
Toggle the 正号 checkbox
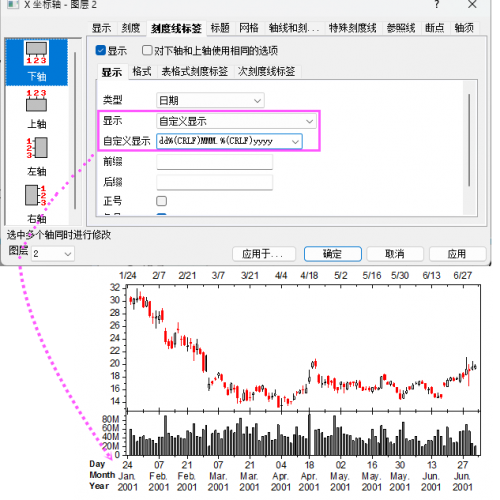(162, 201)
